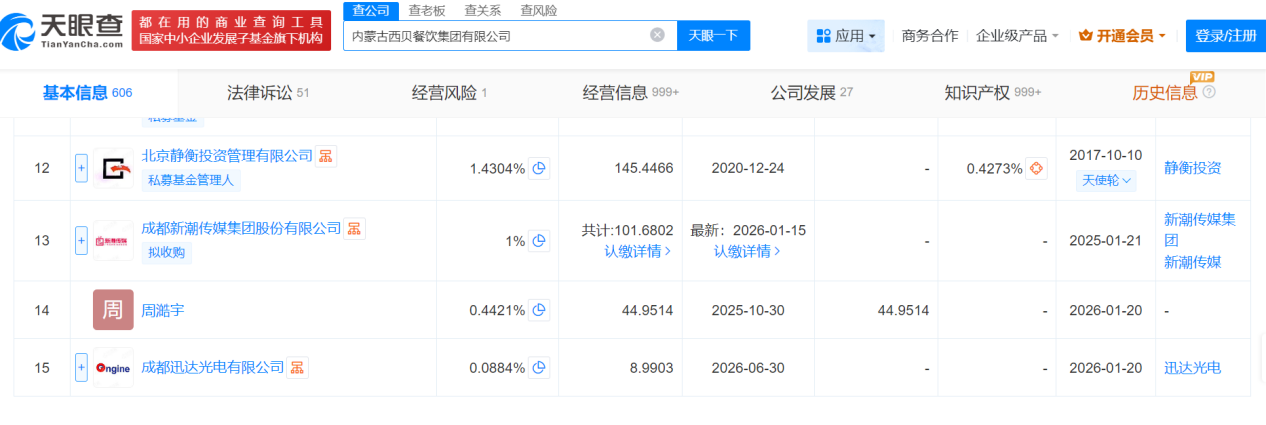Select the 查公司 search tab
The height and width of the screenshot is (425, 1266).
pos(371,10)
